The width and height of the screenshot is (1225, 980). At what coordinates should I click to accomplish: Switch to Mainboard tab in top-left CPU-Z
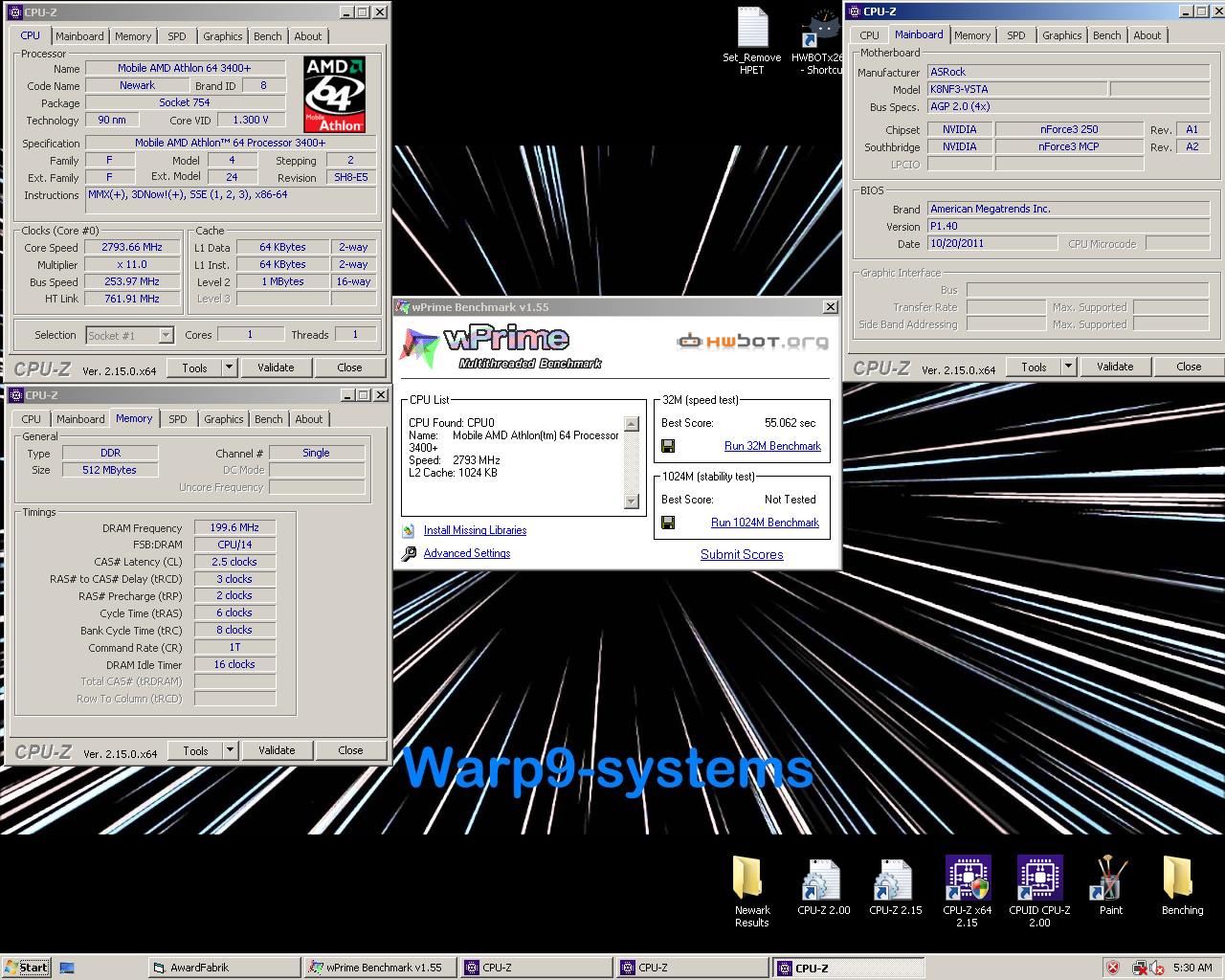(x=79, y=36)
